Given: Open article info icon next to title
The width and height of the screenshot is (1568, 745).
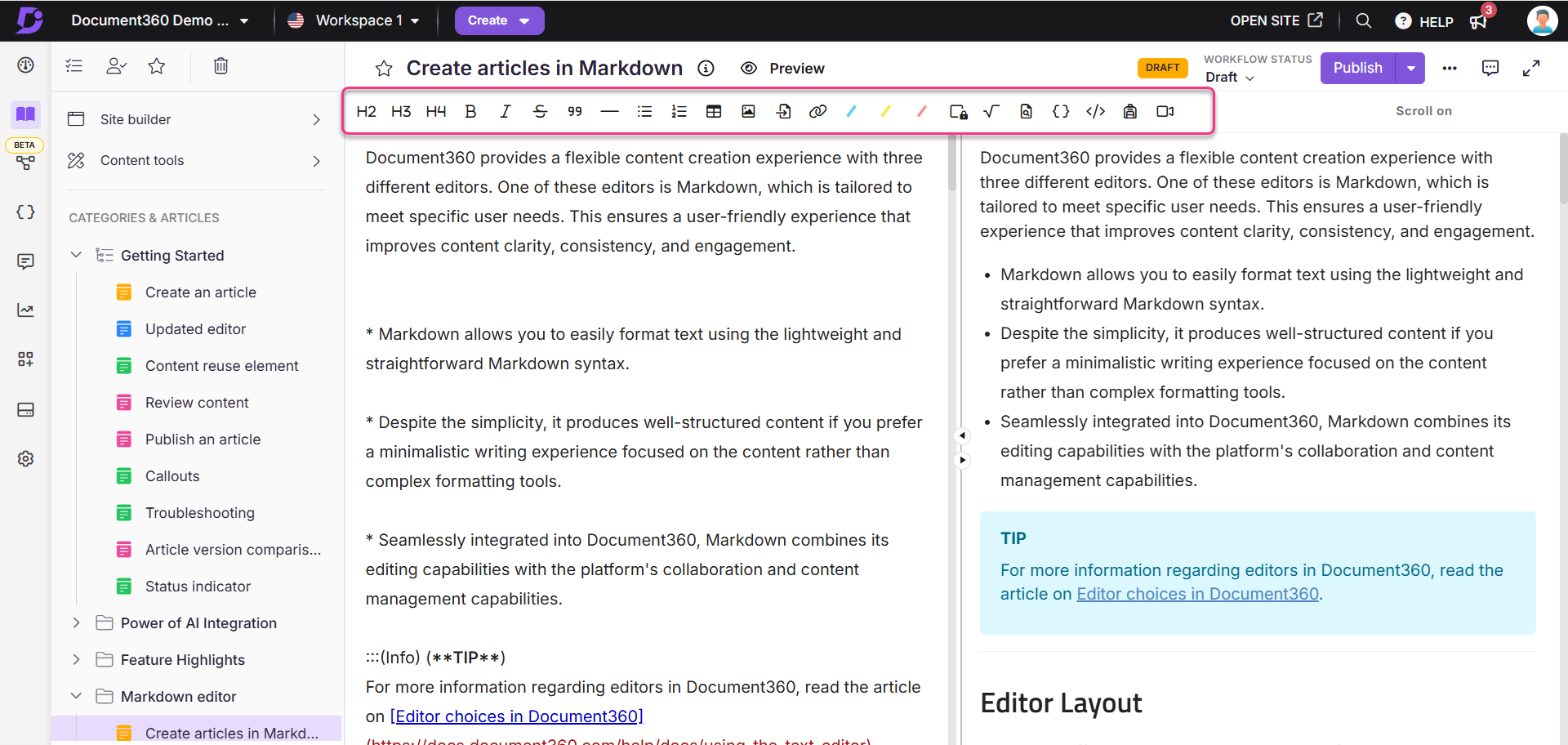Looking at the screenshot, I should click(706, 69).
